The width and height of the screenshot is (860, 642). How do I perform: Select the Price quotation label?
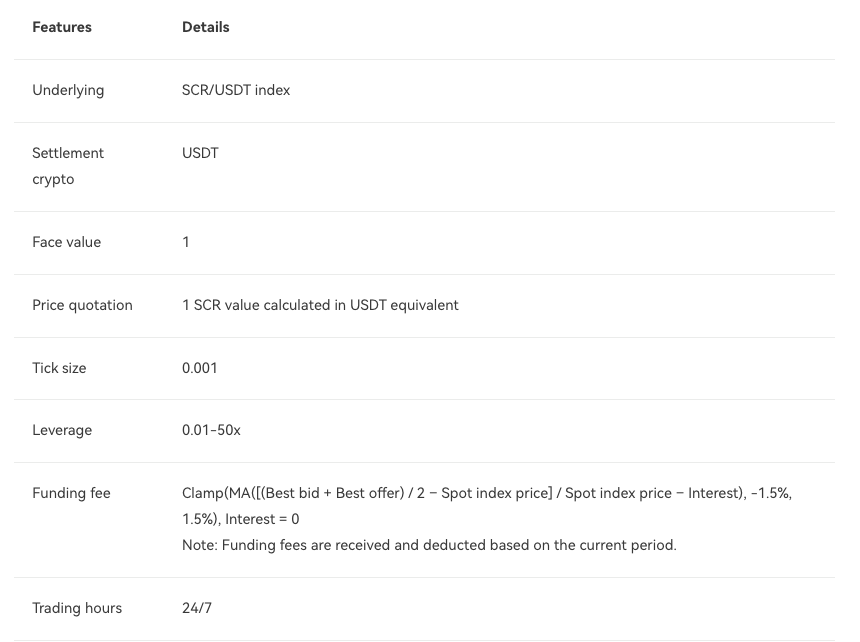[82, 305]
